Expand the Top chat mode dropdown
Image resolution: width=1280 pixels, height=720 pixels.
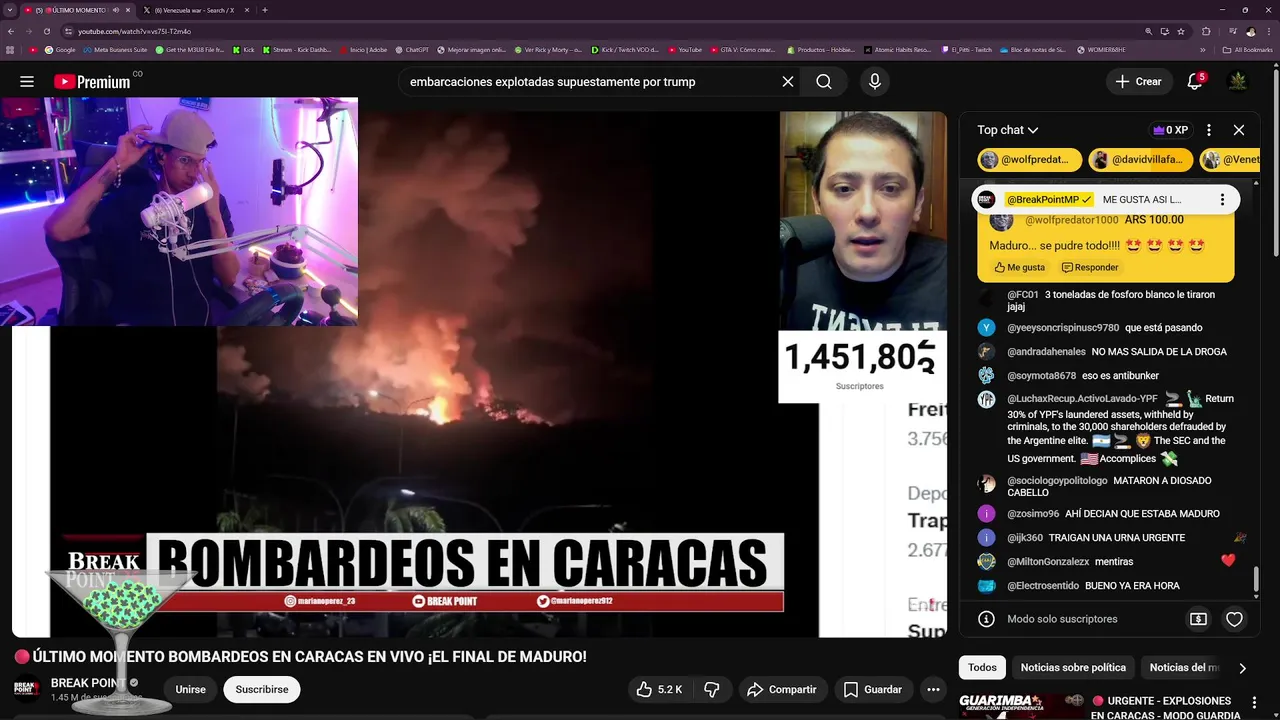tap(1008, 130)
